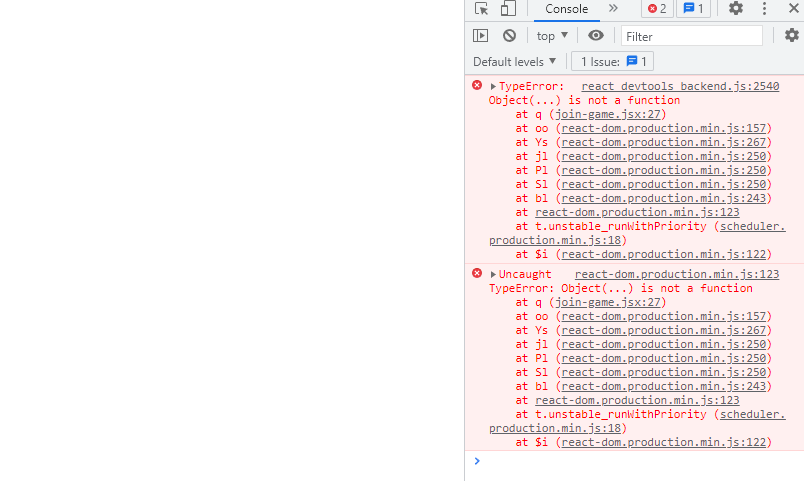Image resolution: width=804 pixels, height=481 pixels.
Task: Switch to the Console tab
Action: [x=567, y=9]
